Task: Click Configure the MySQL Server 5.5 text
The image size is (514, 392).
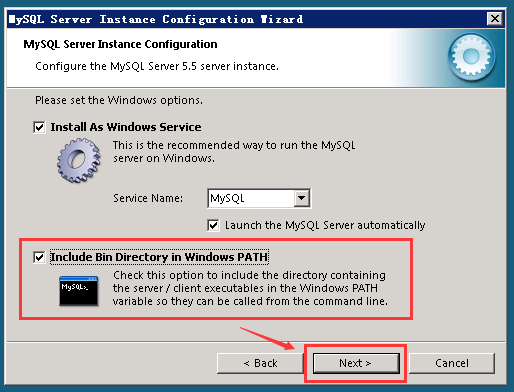Action: 157,66
